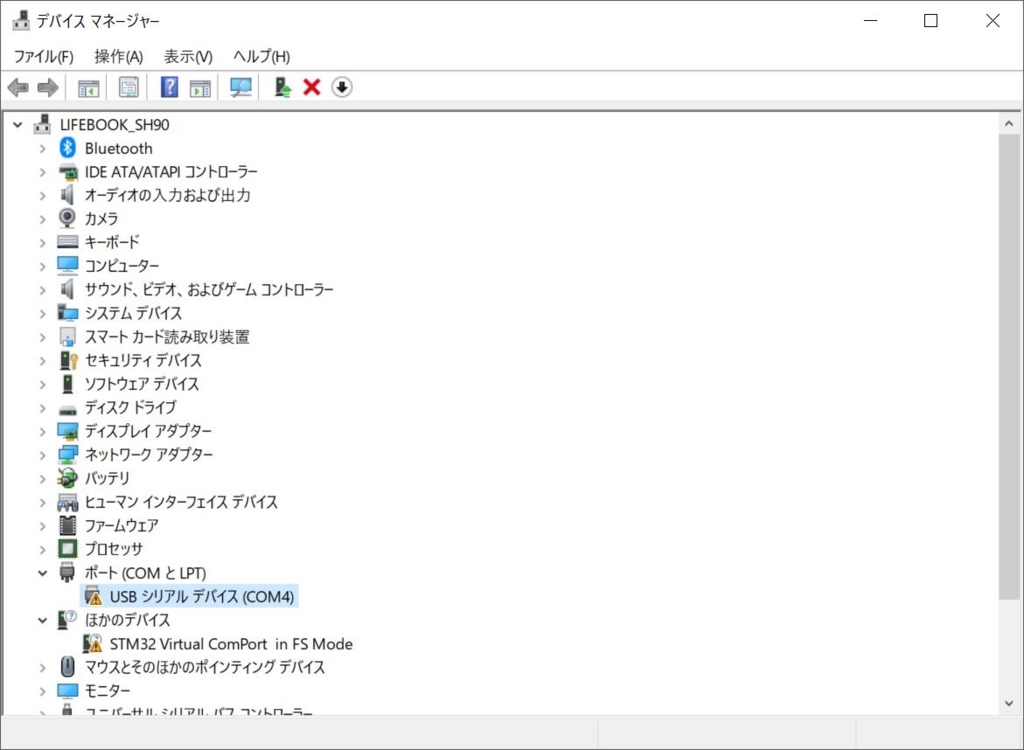The height and width of the screenshot is (750, 1024).
Task: Click the vertical scrollbar thumb
Action: tap(1009, 366)
